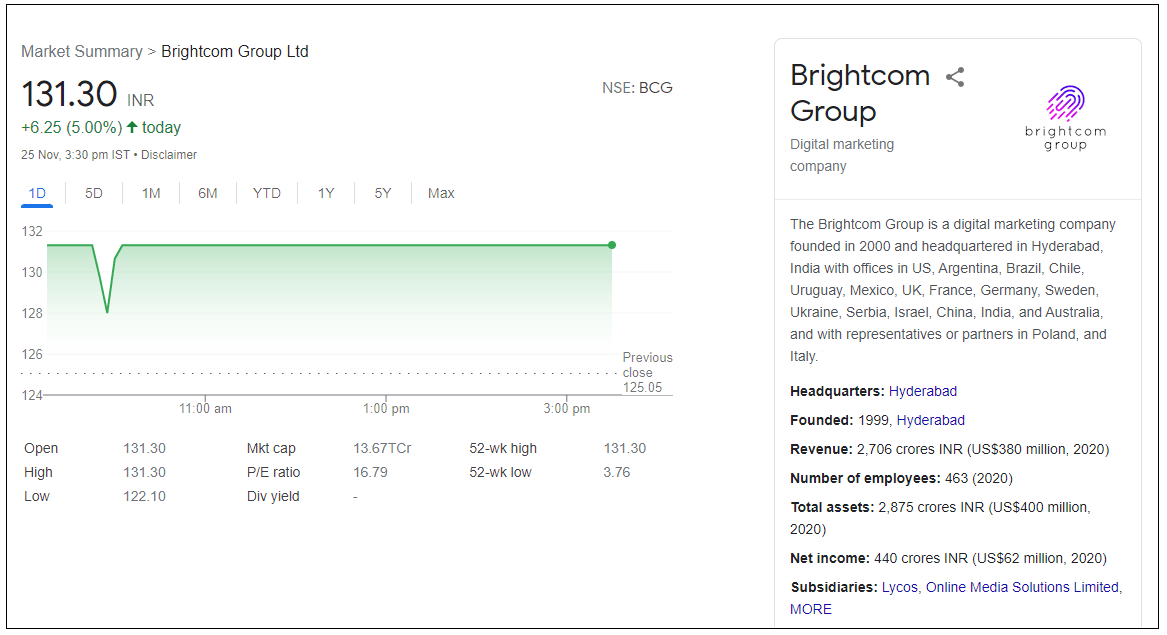This screenshot has height=635, width=1167.
Task: Click the P/E ratio value 16.79
Action: click(370, 473)
